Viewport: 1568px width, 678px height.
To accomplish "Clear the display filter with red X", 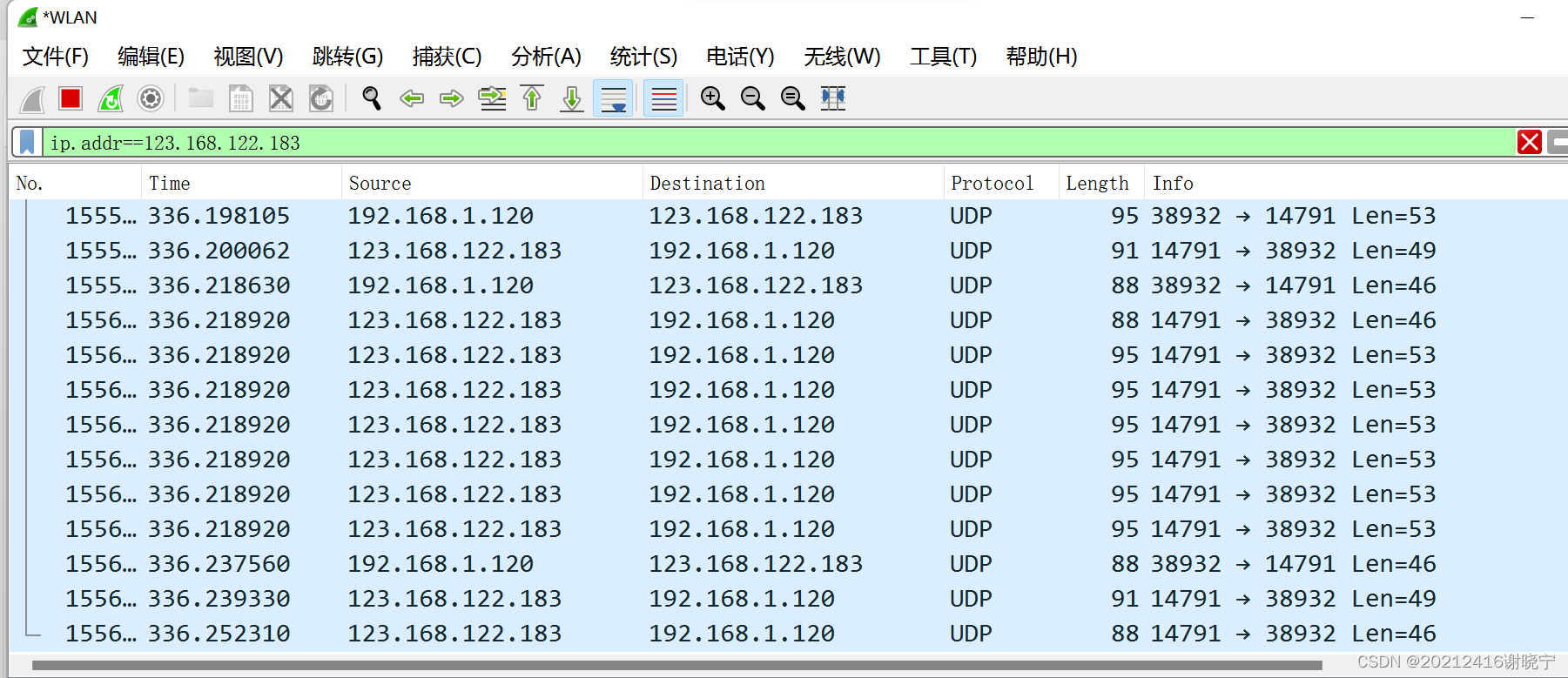I will click(1530, 142).
